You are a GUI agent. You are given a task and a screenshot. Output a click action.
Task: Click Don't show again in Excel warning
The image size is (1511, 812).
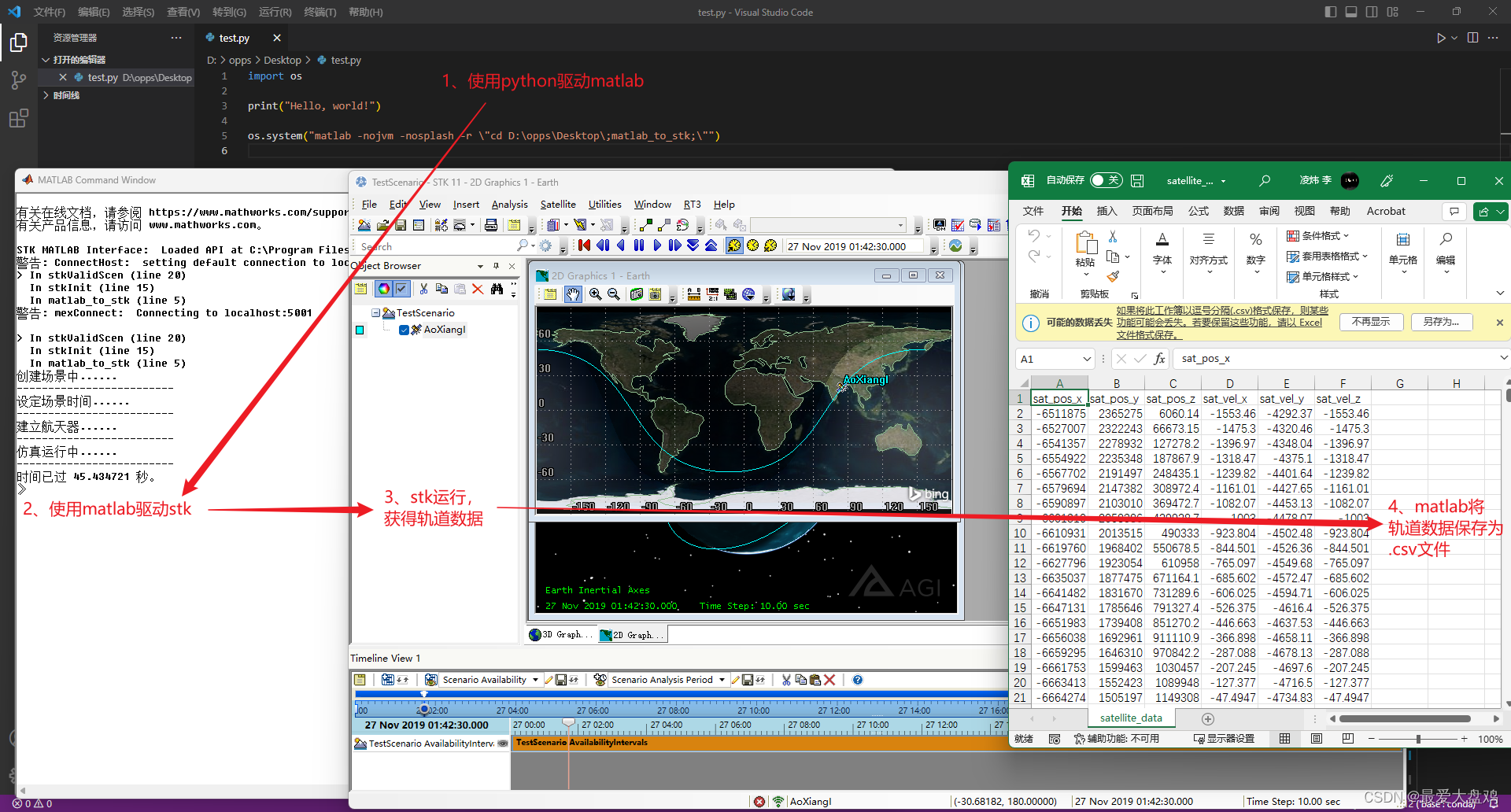1370,322
